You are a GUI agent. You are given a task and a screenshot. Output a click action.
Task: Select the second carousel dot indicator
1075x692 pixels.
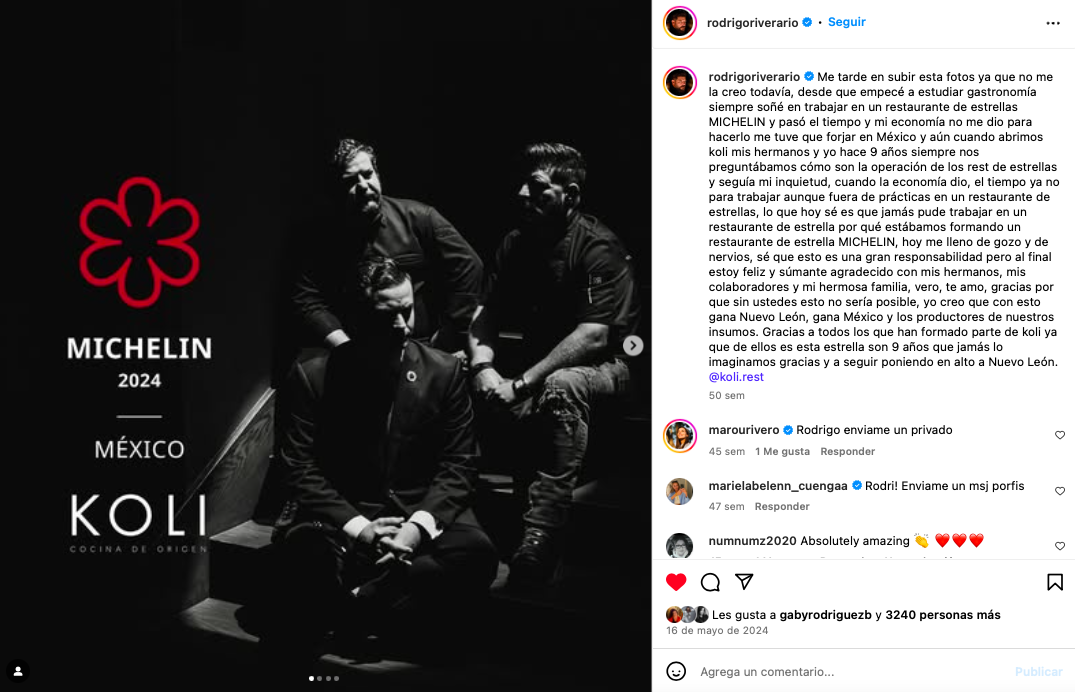(x=319, y=678)
